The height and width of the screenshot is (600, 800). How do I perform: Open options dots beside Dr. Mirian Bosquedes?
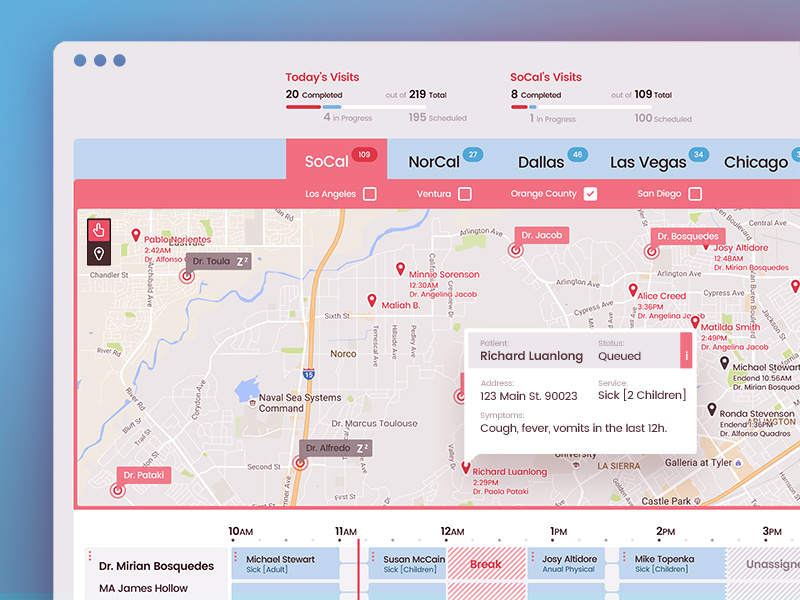coord(90,556)
